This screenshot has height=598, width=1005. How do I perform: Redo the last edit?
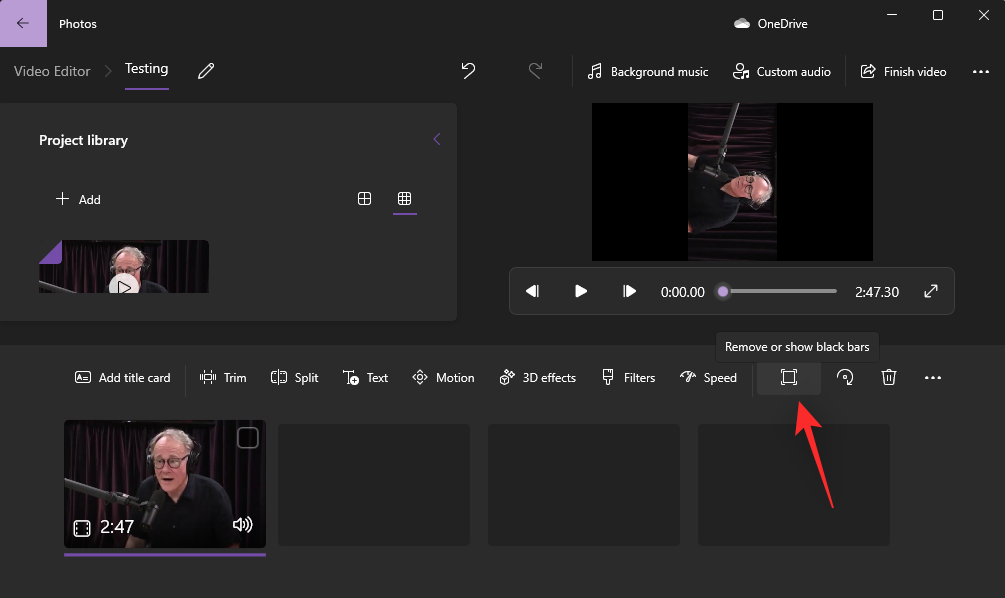[535, 71]
